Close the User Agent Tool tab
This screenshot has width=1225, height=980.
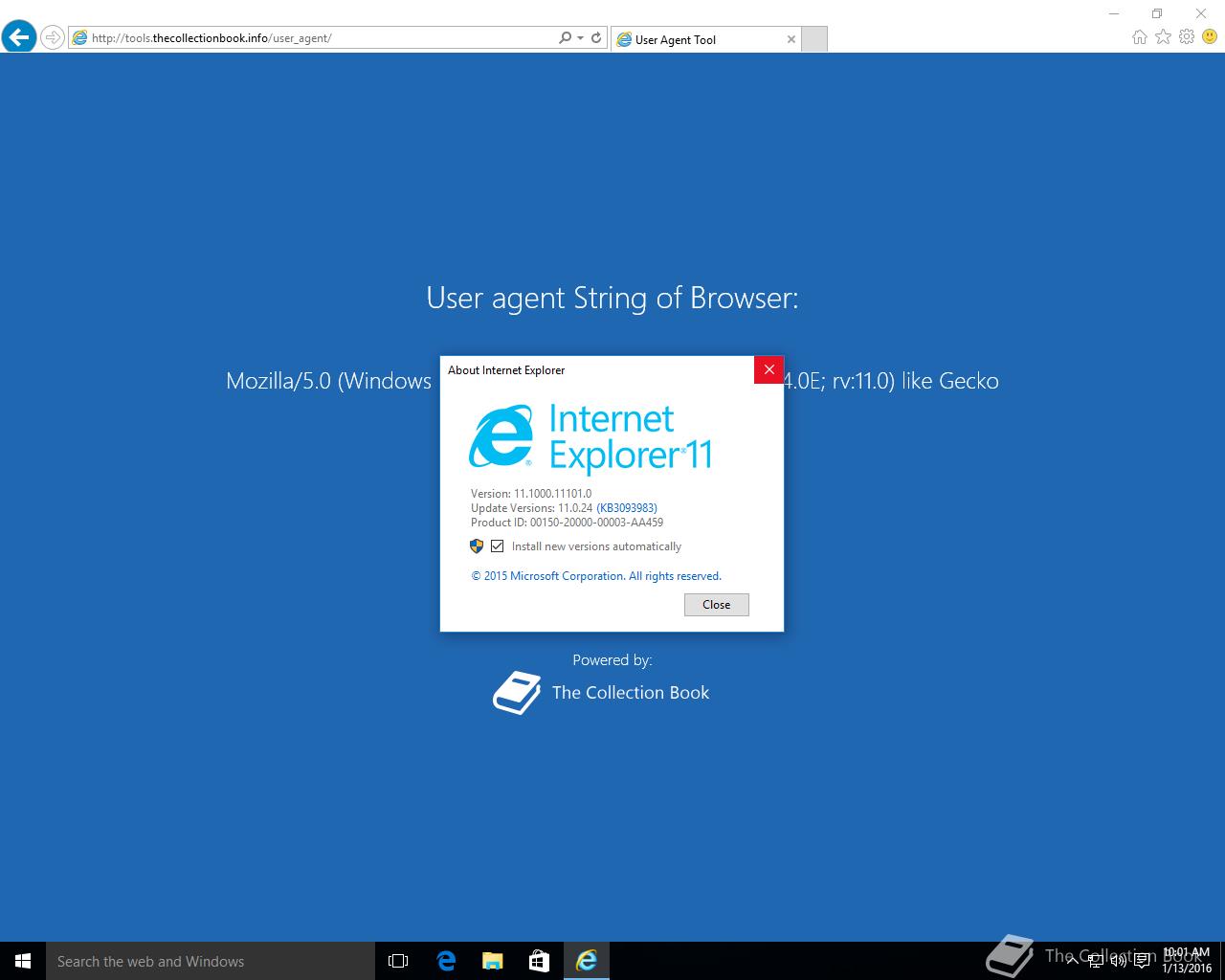(791, 39)
